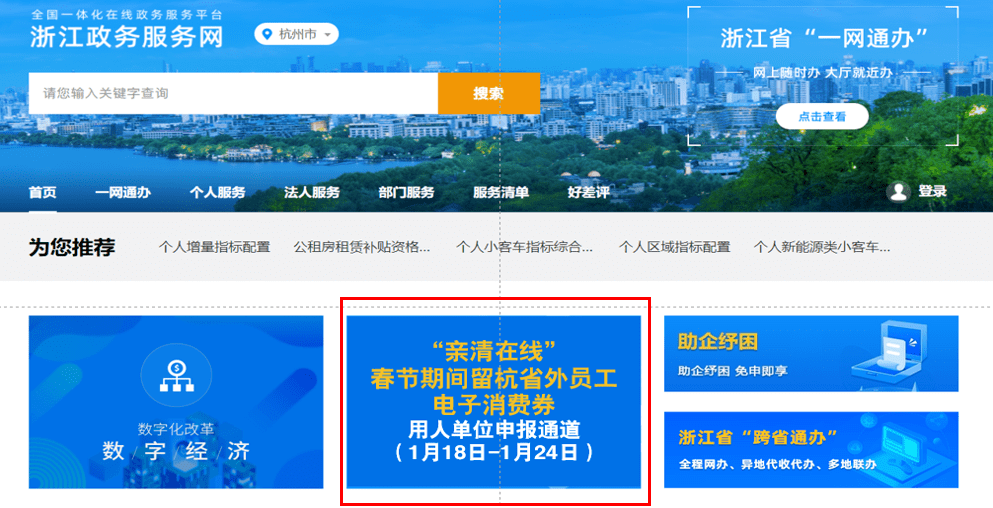Screen dimensions: 993x508
Task: Open the 服务清单 navigation tab
Action: coord(501,193)
